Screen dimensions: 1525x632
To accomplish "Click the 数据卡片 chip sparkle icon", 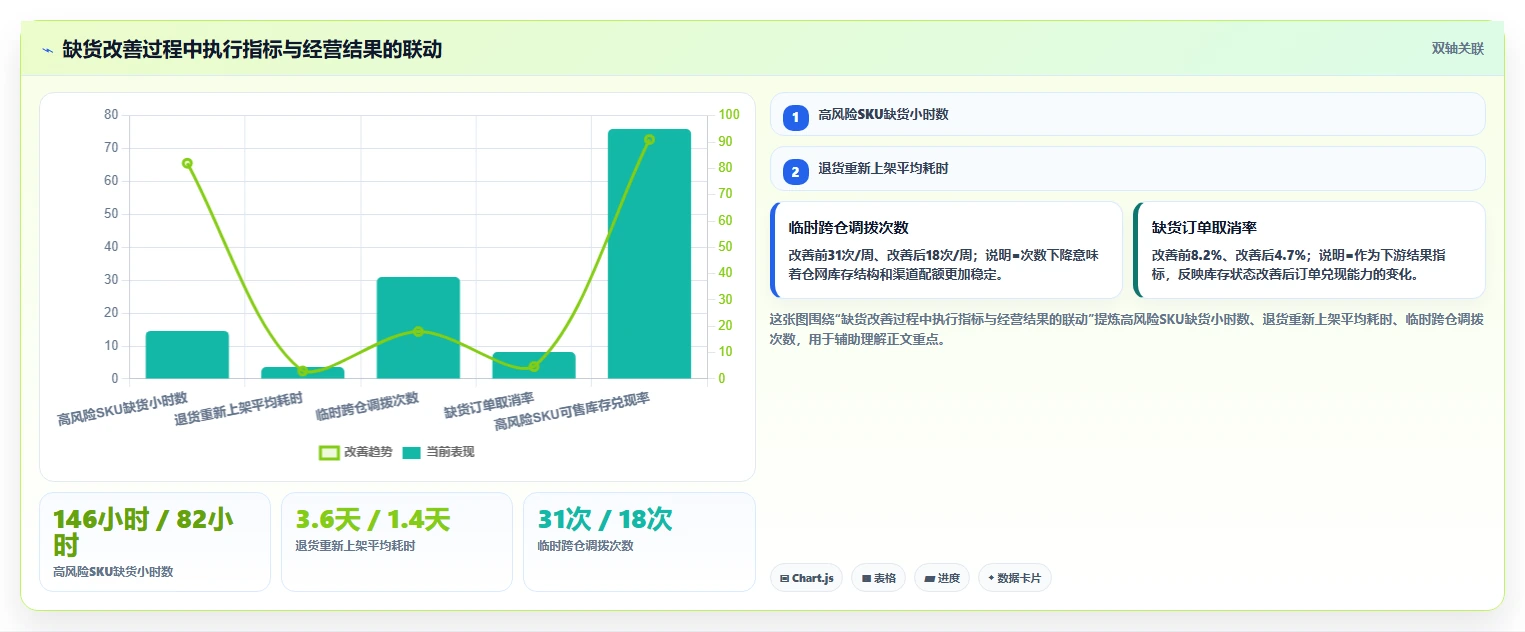I will [x=991, y=578].
